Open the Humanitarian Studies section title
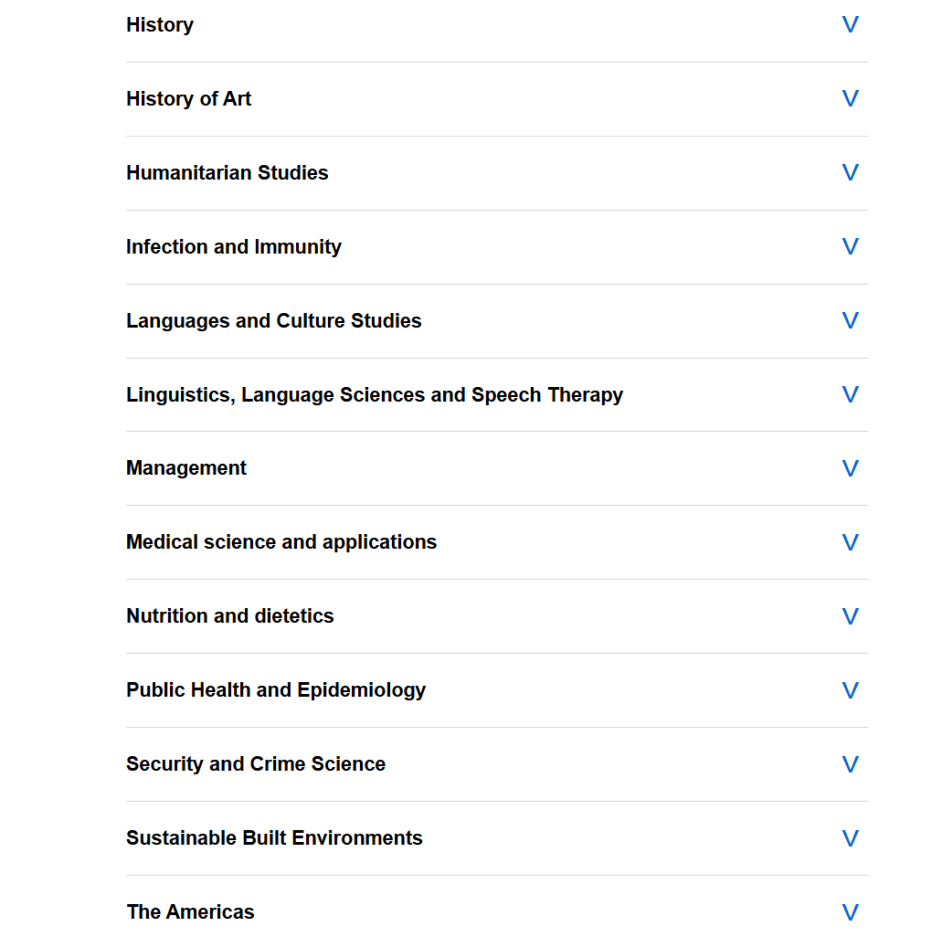 (x=227, y=173)
